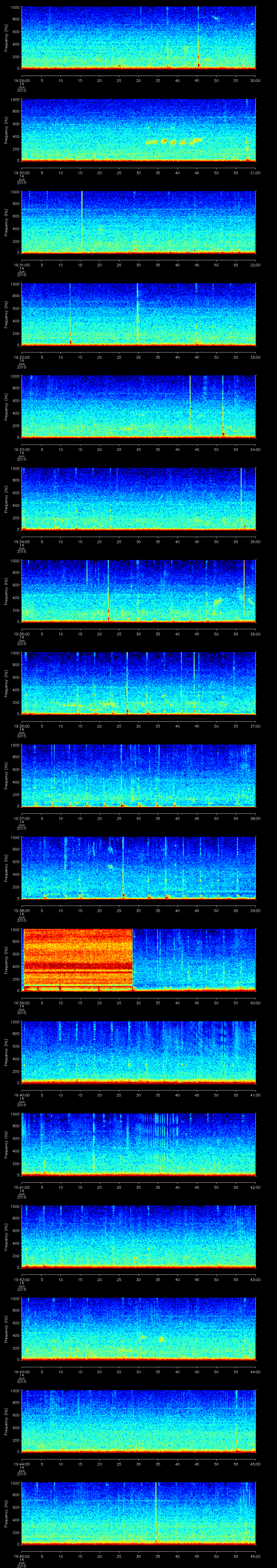Click the 46:00 end label on the last axis
The image size is (277, 1568).
pyautogui.click(x=255, y=1556)
